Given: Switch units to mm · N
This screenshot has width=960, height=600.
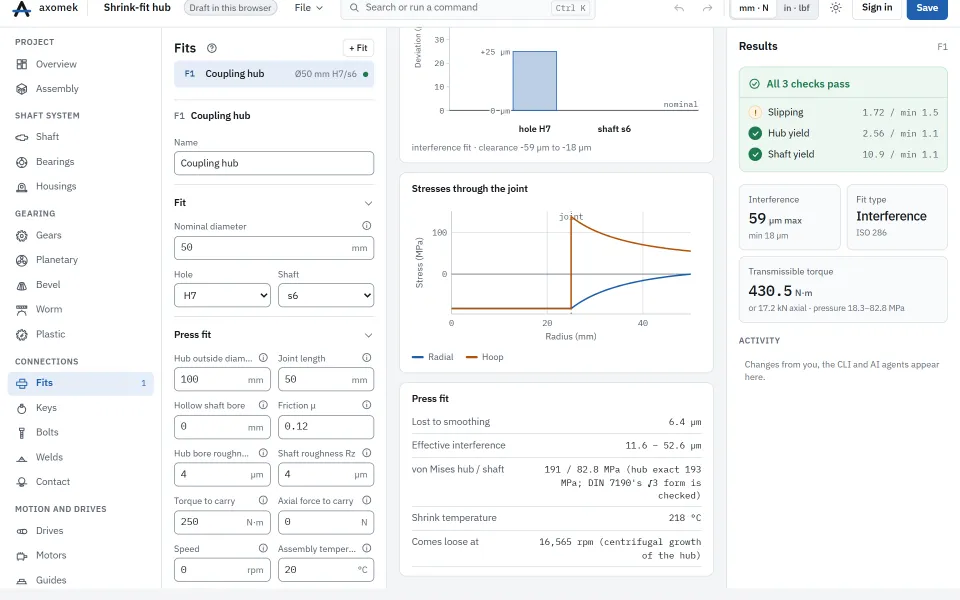Looking at the screenshot, I should pyautogui.click(x=754, y=8).
